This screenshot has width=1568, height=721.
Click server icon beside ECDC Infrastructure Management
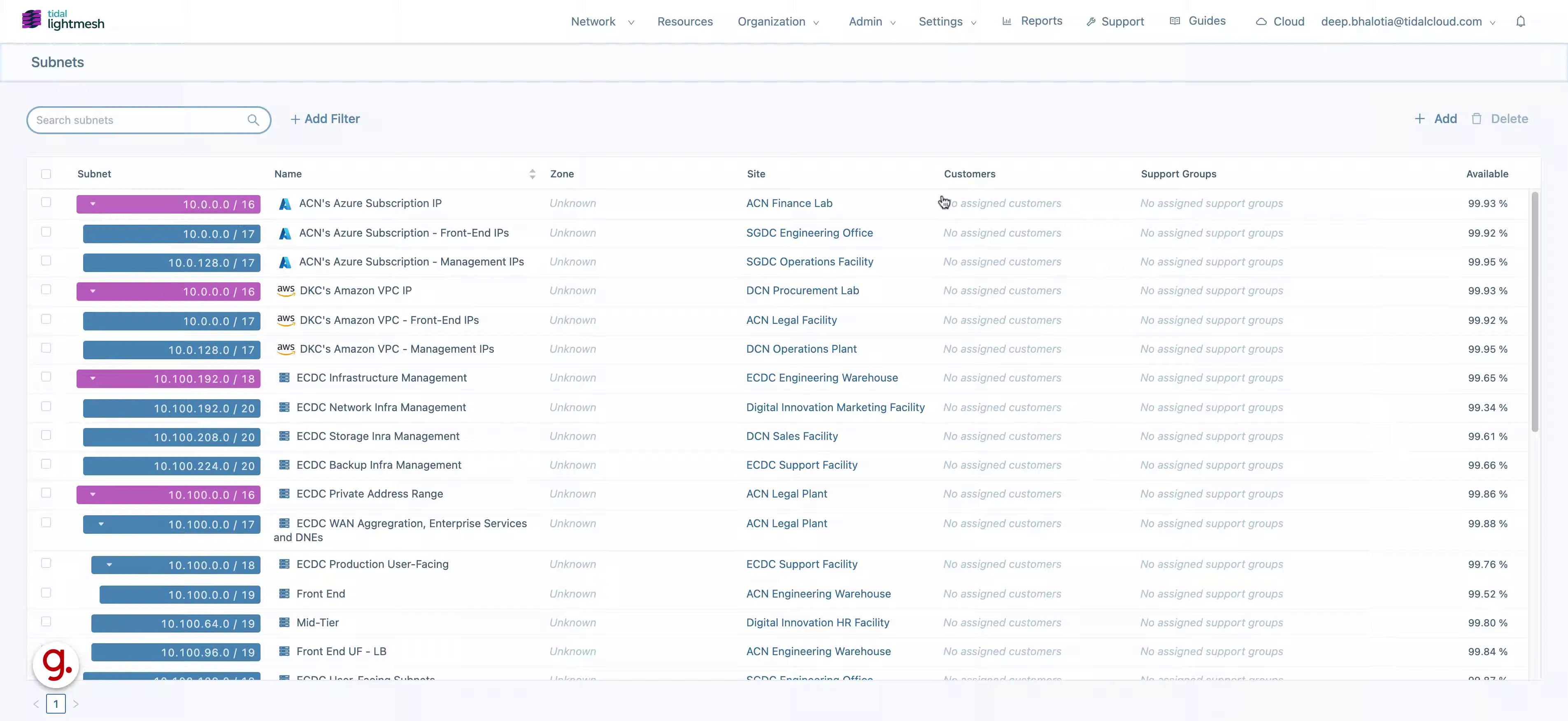pyautogui.click(x=284, y=378)
